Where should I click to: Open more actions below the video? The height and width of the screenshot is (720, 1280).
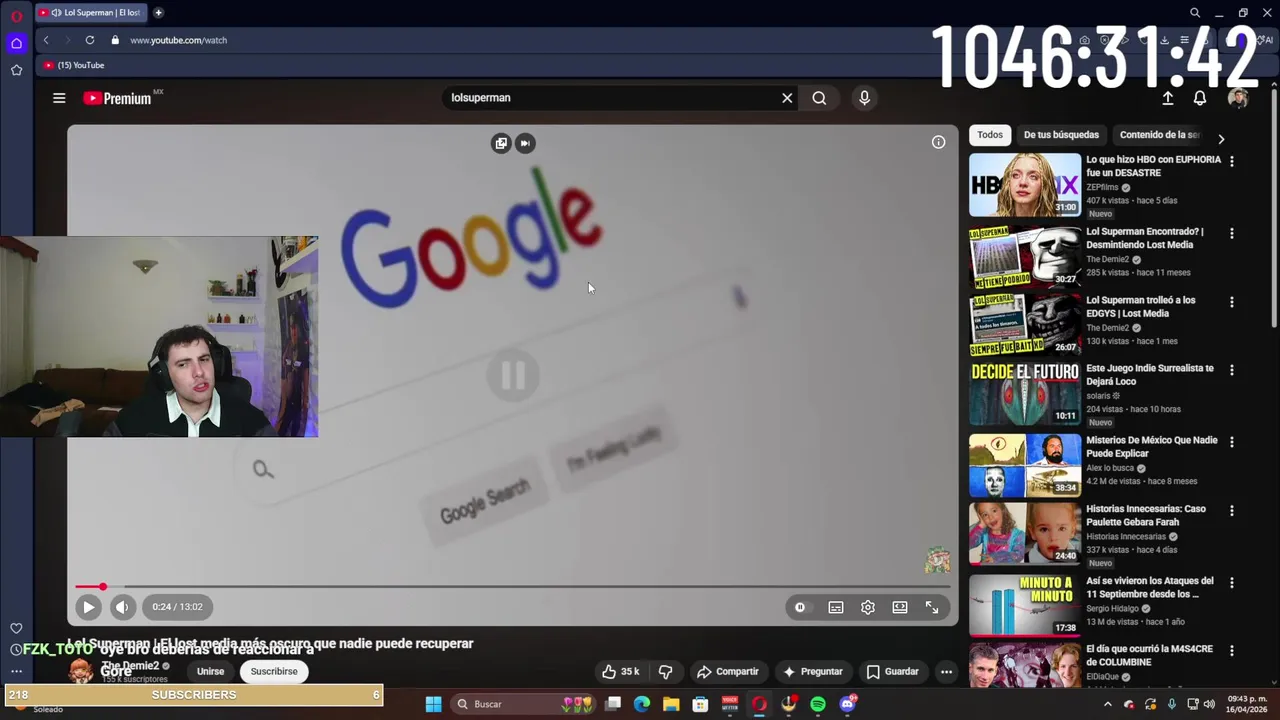pos(946,672)
